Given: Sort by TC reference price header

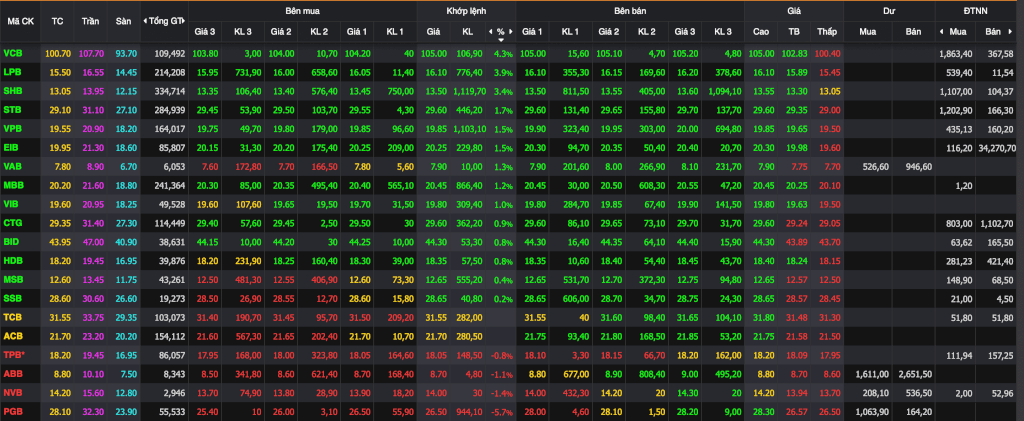Looking at the screenshot, I should [x=57, y=21].
